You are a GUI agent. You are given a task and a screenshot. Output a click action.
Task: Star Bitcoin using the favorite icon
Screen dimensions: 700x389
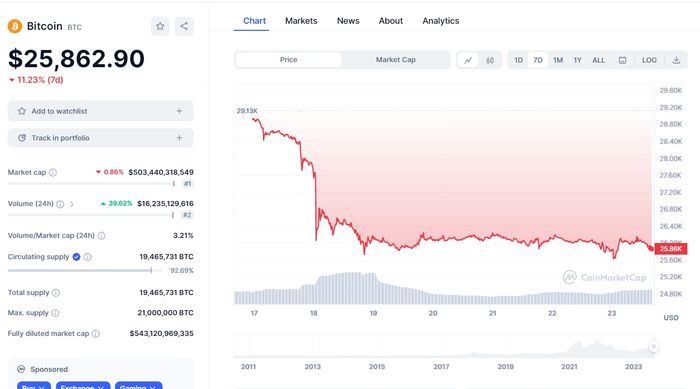(160, 26)
